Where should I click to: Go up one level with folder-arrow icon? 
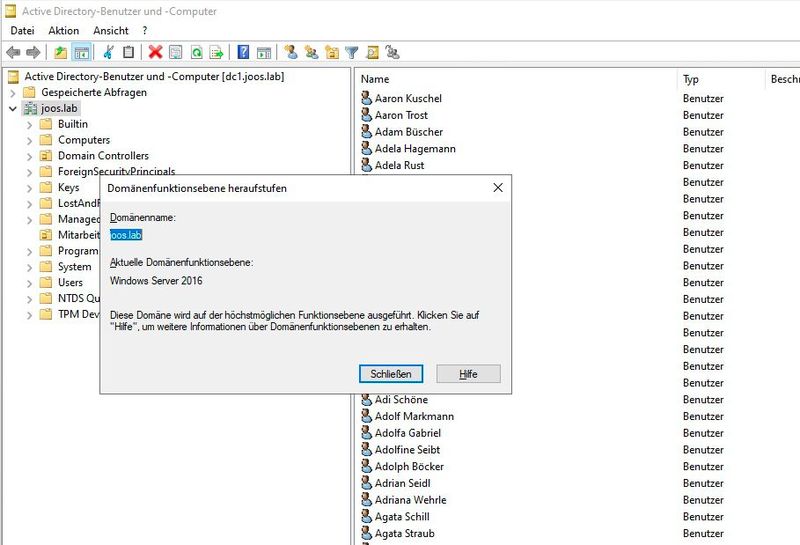click(61, 52)
